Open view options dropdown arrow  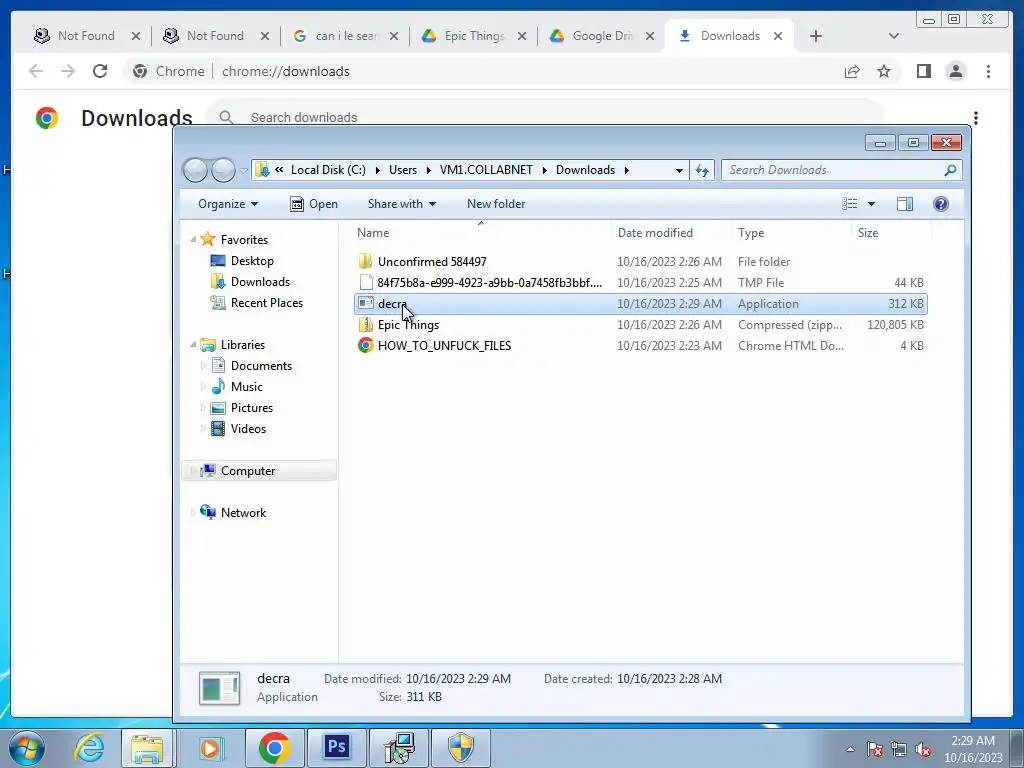[x=871, y=204]
